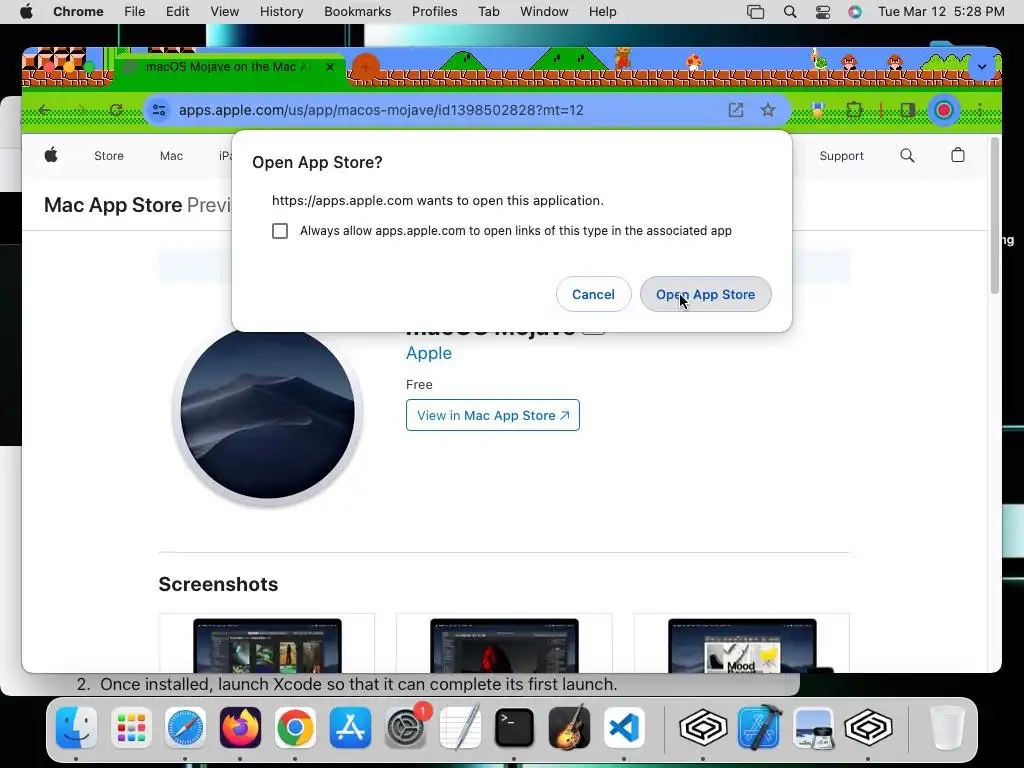Click the site information icon in address bar
The height and width of the screenshot is (768, 1024).
(x=159, y=110)
